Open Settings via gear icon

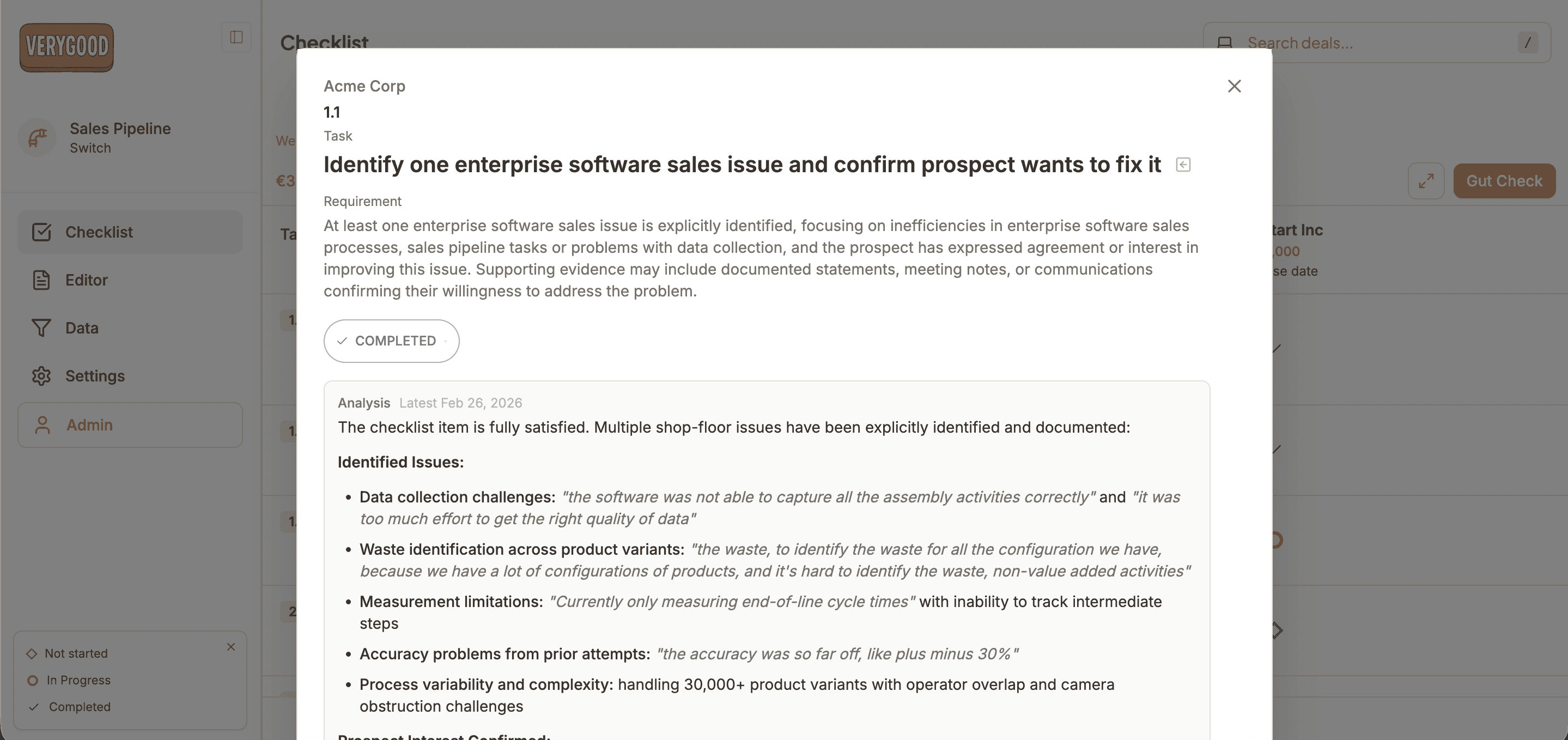click(41, 376)
